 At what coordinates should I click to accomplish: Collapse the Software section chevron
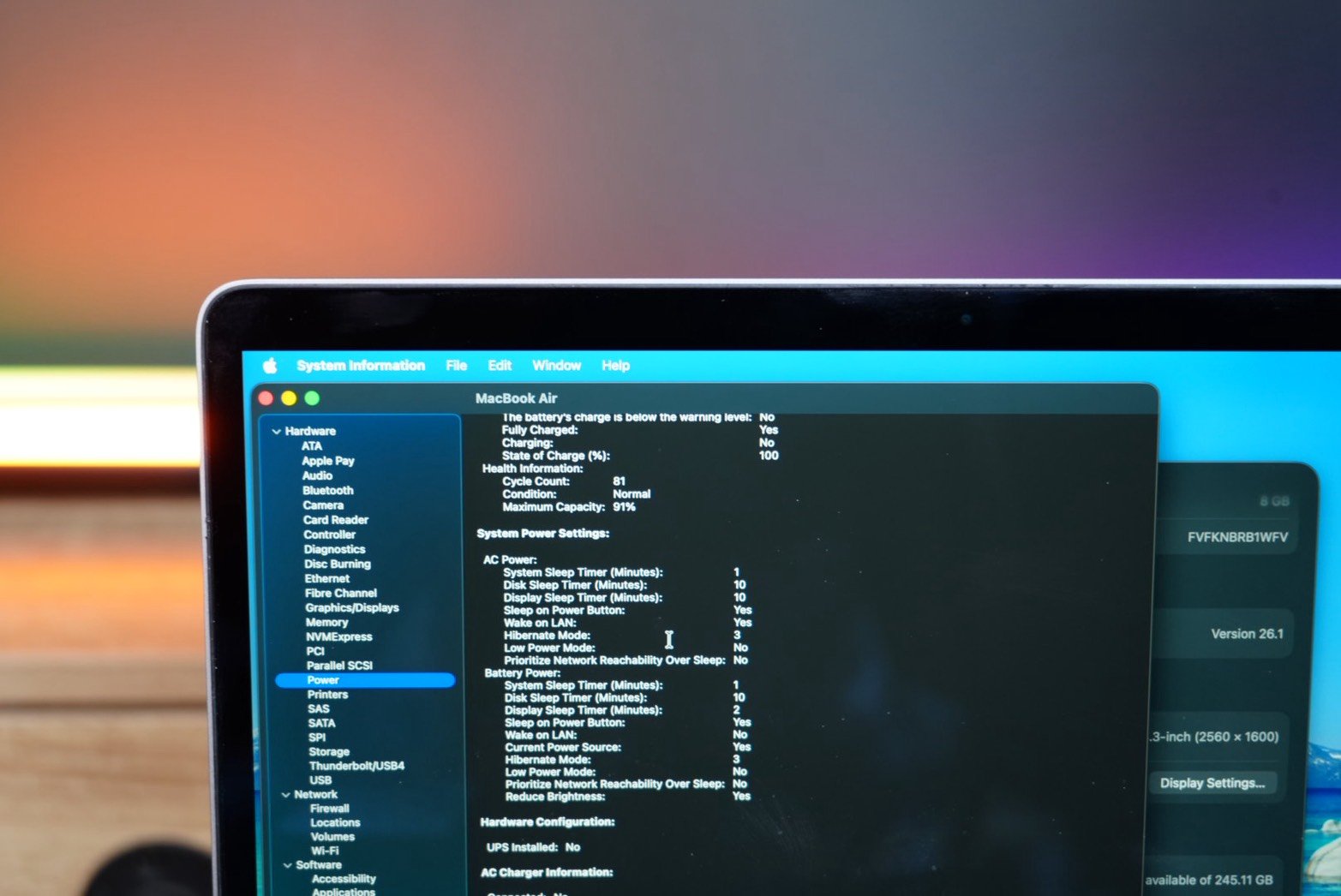288,865
